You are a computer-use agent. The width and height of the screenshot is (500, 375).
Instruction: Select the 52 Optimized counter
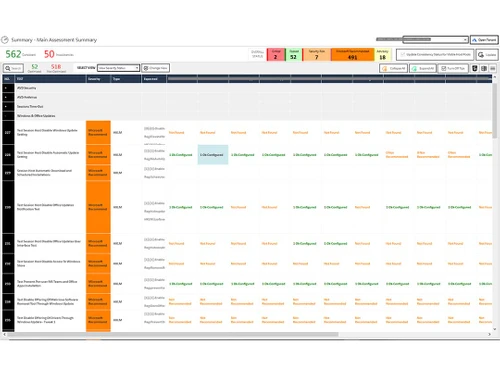tap(34, 68)
